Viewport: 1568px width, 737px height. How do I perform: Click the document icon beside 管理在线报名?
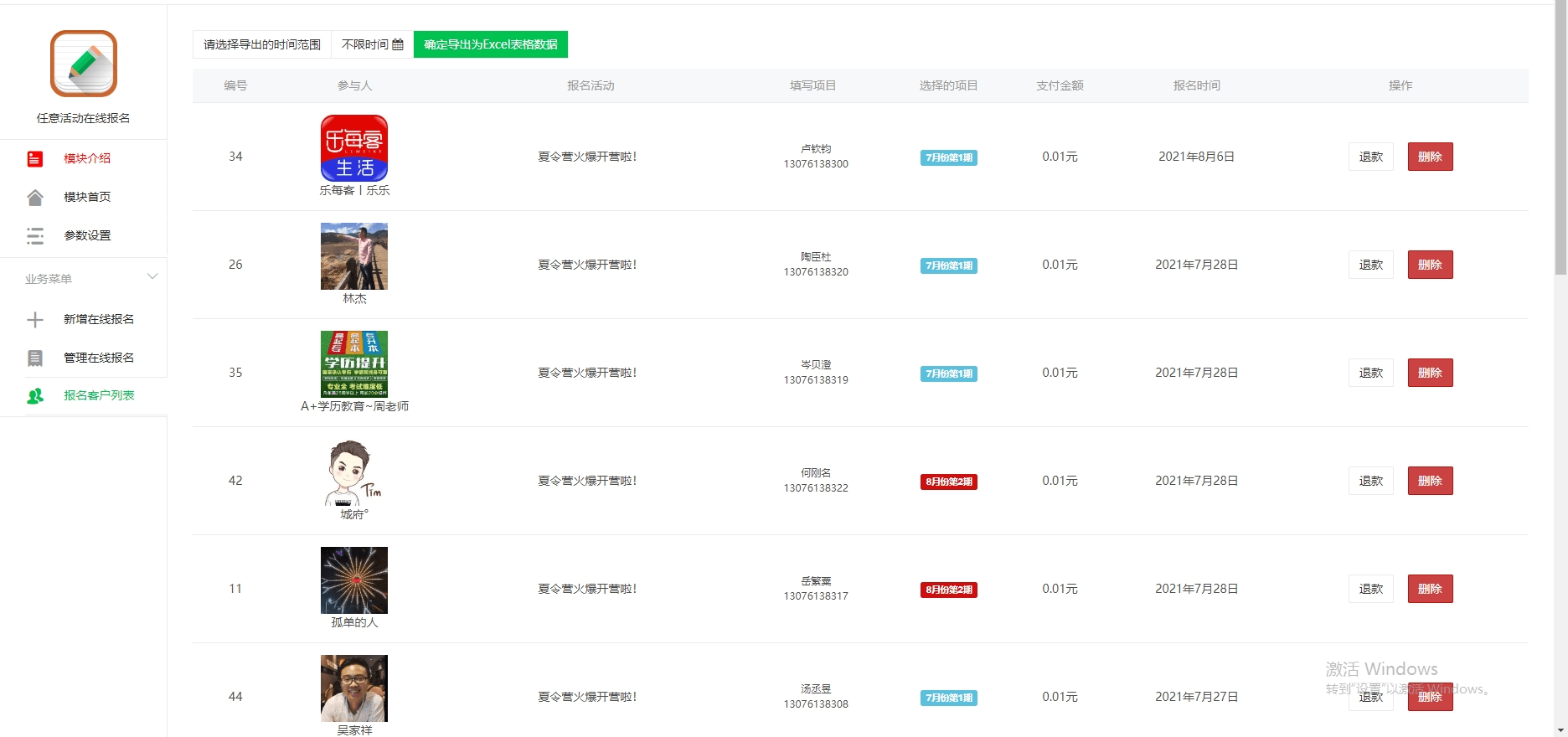tap(35, 358)
